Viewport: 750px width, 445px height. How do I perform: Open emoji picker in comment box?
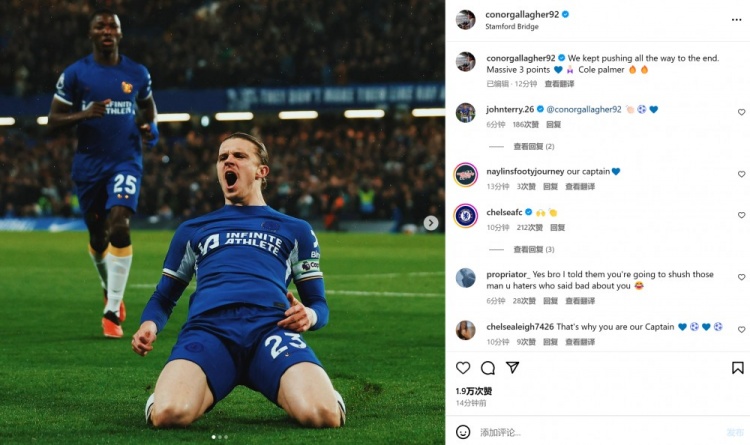point(463,432)
